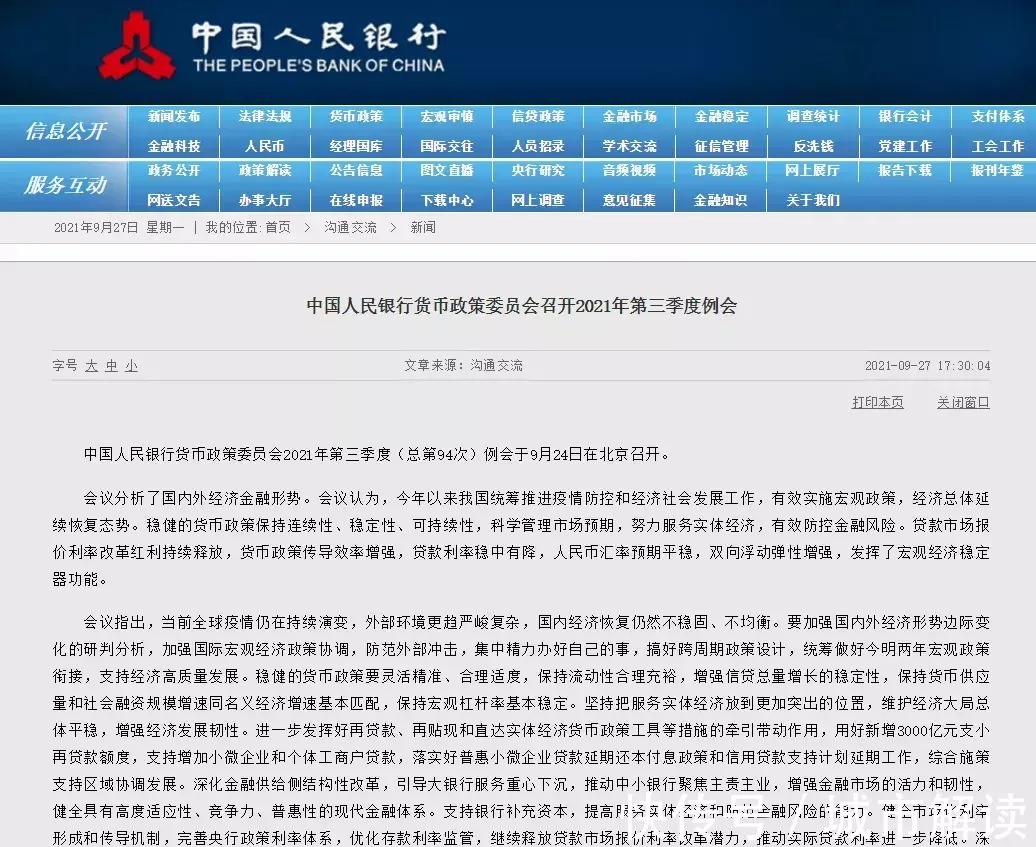This screenshot has width=1036, height=847.
Task: Navigate to 沟通交流 via the breadcrumb
Action: click(x=350, y=227)
